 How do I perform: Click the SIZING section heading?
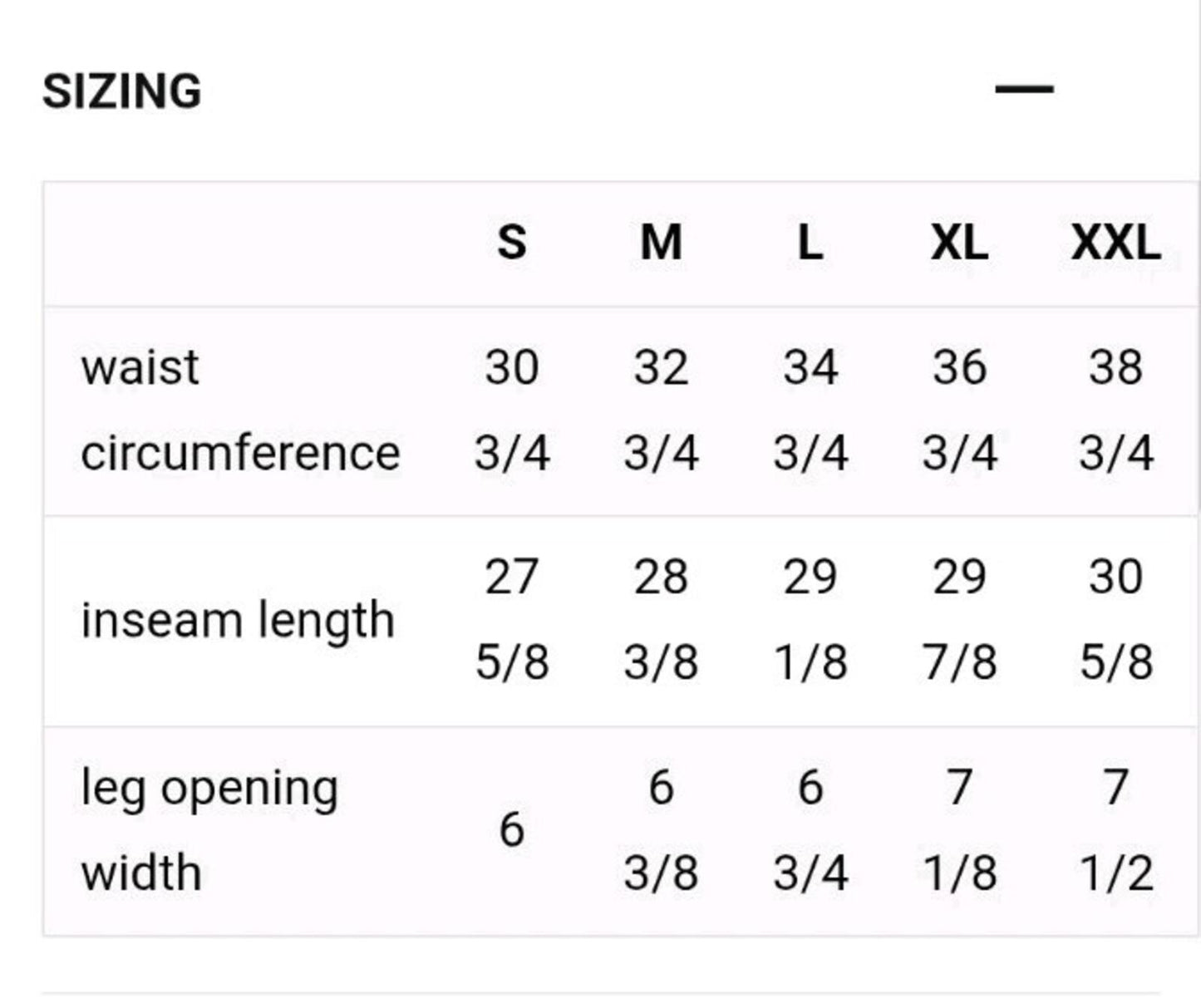121,91
